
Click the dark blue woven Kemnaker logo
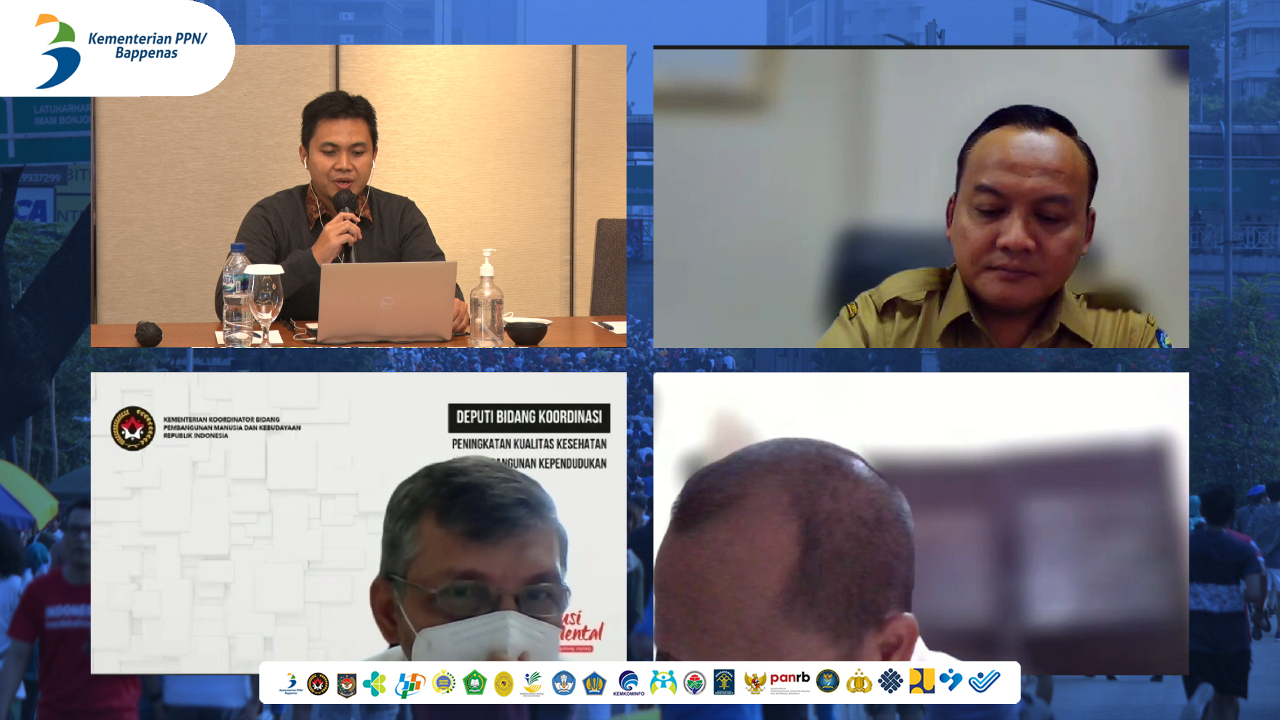890,681
